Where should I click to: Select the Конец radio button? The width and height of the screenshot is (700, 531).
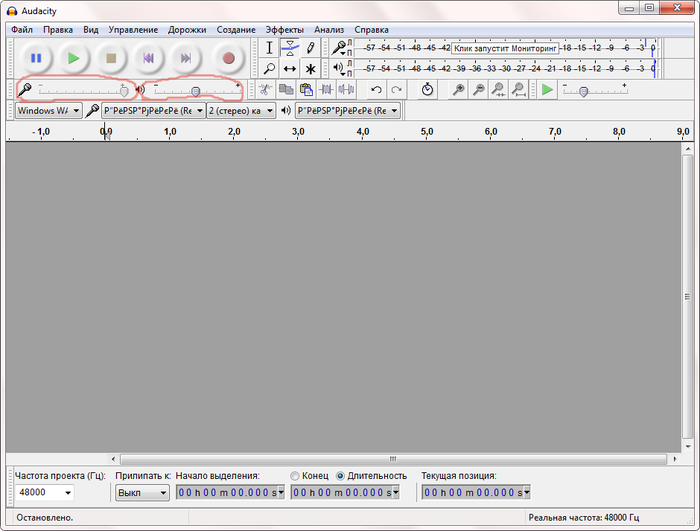295,476
